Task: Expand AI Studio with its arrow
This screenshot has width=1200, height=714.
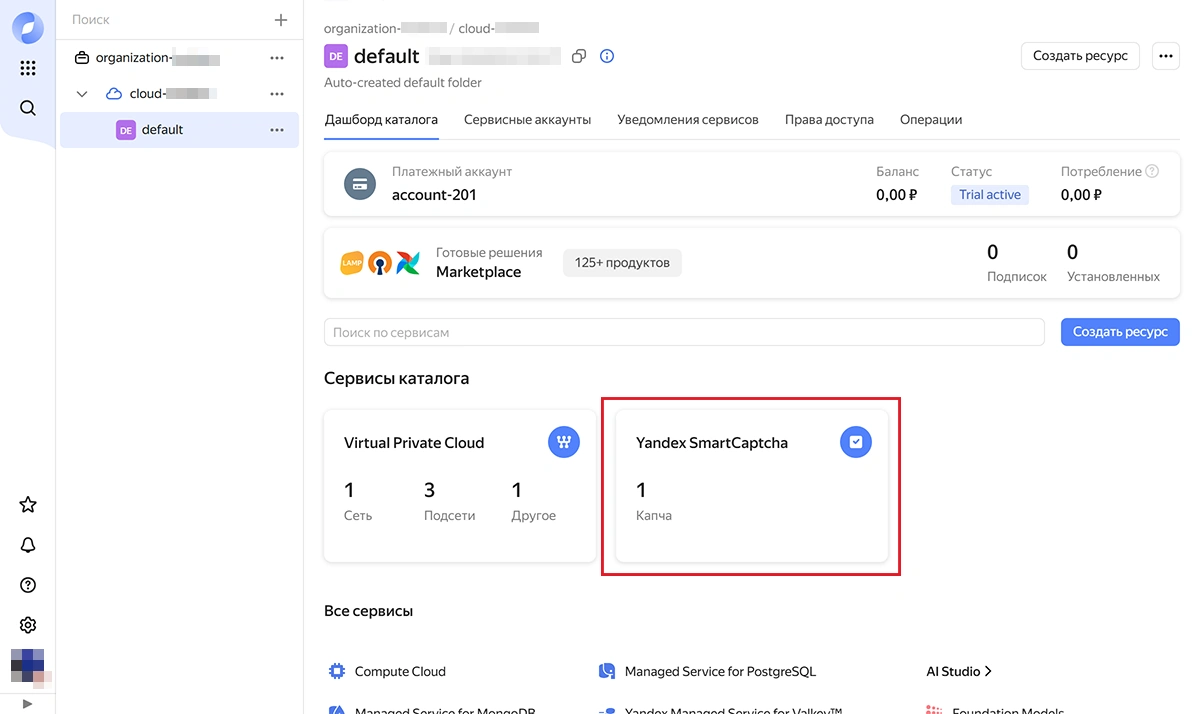Action: click(988, 671)
